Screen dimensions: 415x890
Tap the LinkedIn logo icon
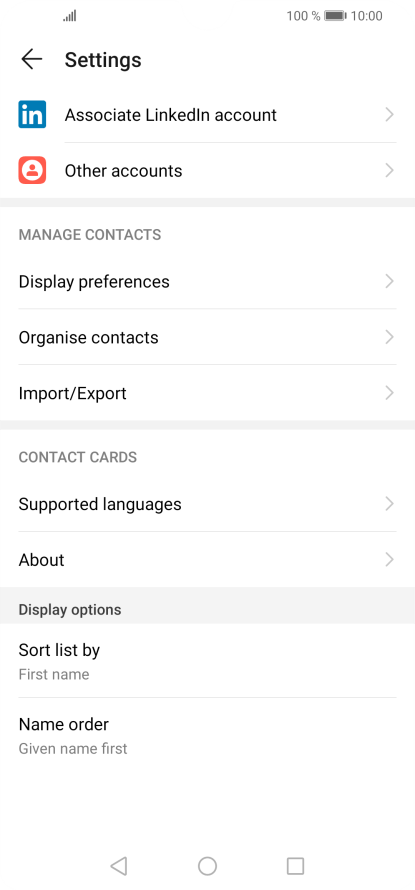(32, 115)
